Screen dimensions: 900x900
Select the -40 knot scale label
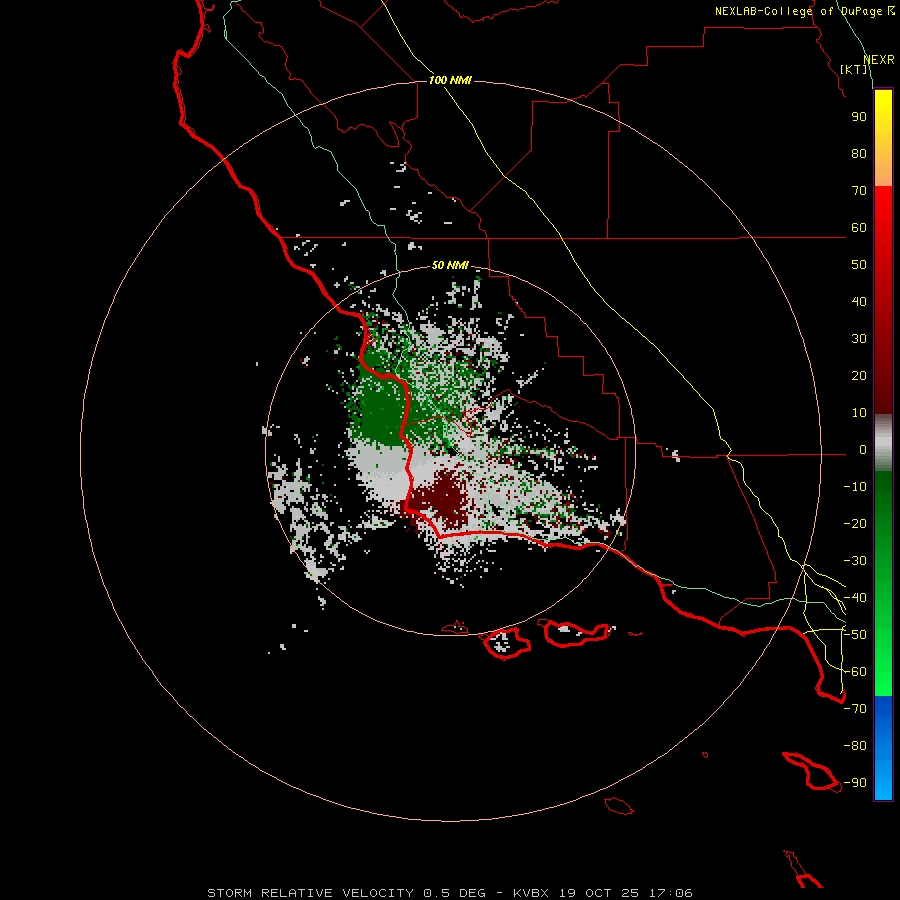pos(855,598)
